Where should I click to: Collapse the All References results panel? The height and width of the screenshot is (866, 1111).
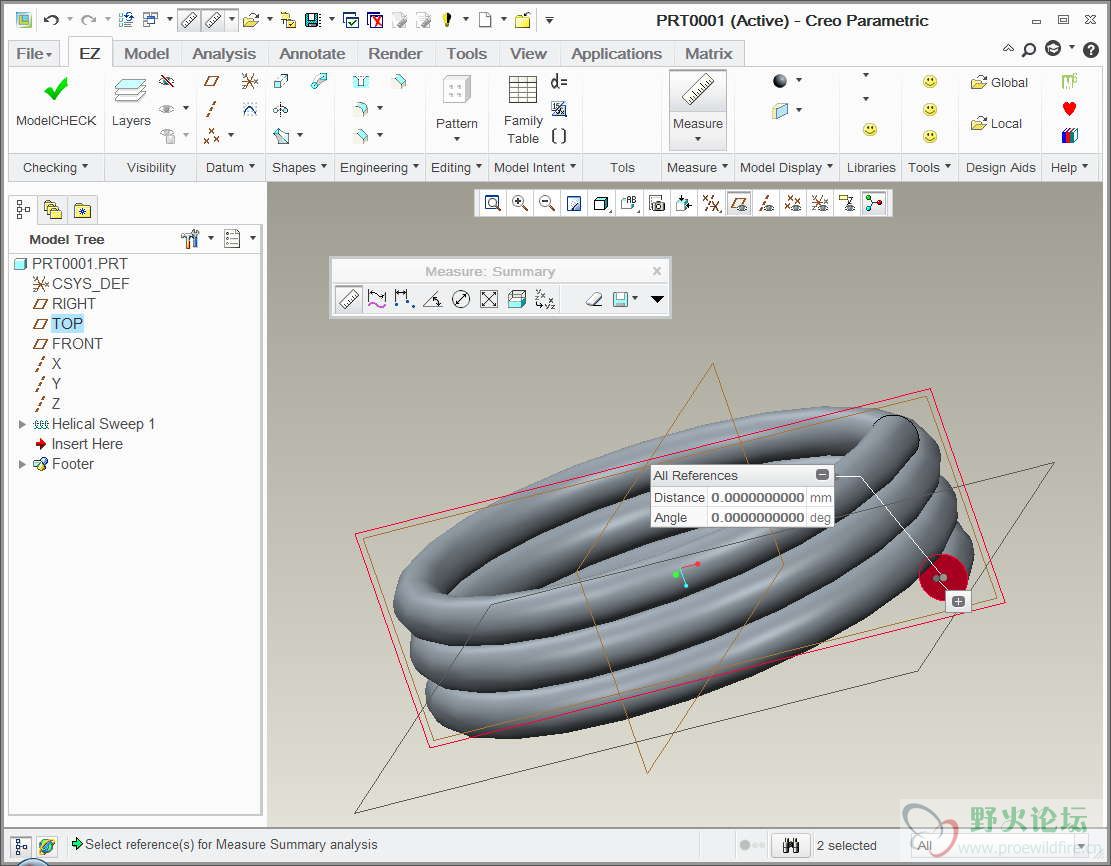[822, 475]
